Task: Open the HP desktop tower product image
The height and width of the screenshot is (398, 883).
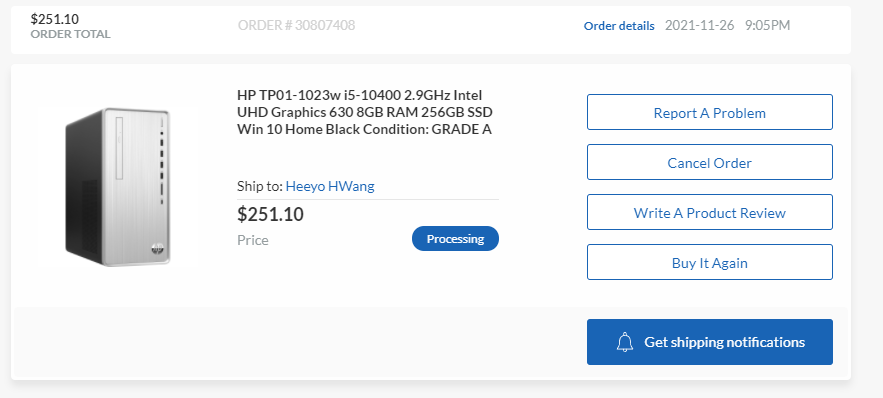Action: click(118, 186)
